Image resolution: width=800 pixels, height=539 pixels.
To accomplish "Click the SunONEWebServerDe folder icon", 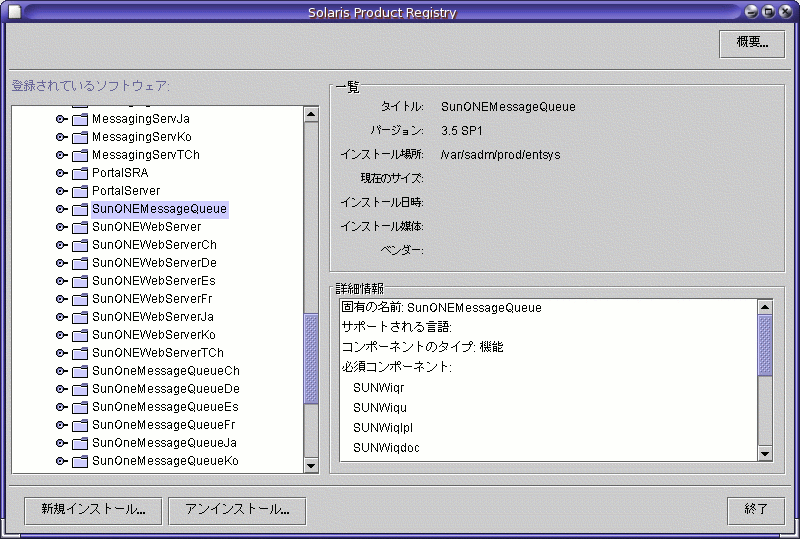I will tap(80, 263).
